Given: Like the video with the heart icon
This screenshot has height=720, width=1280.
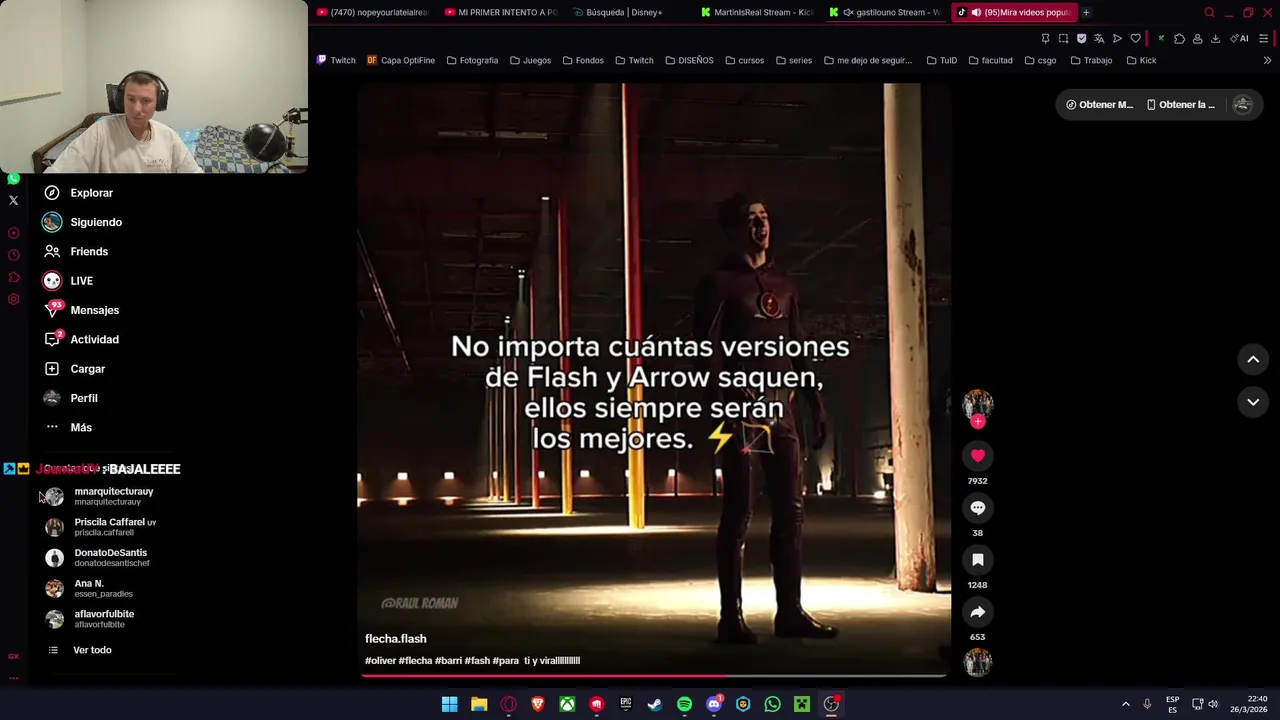Looking at the screenshot, I should (x=978, y=456).
